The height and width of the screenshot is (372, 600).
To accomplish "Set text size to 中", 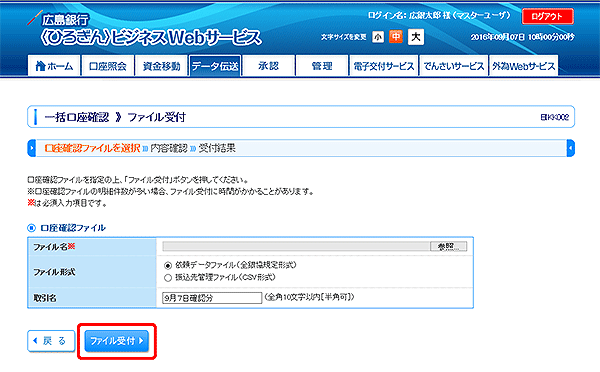I will tap(396, 37).
